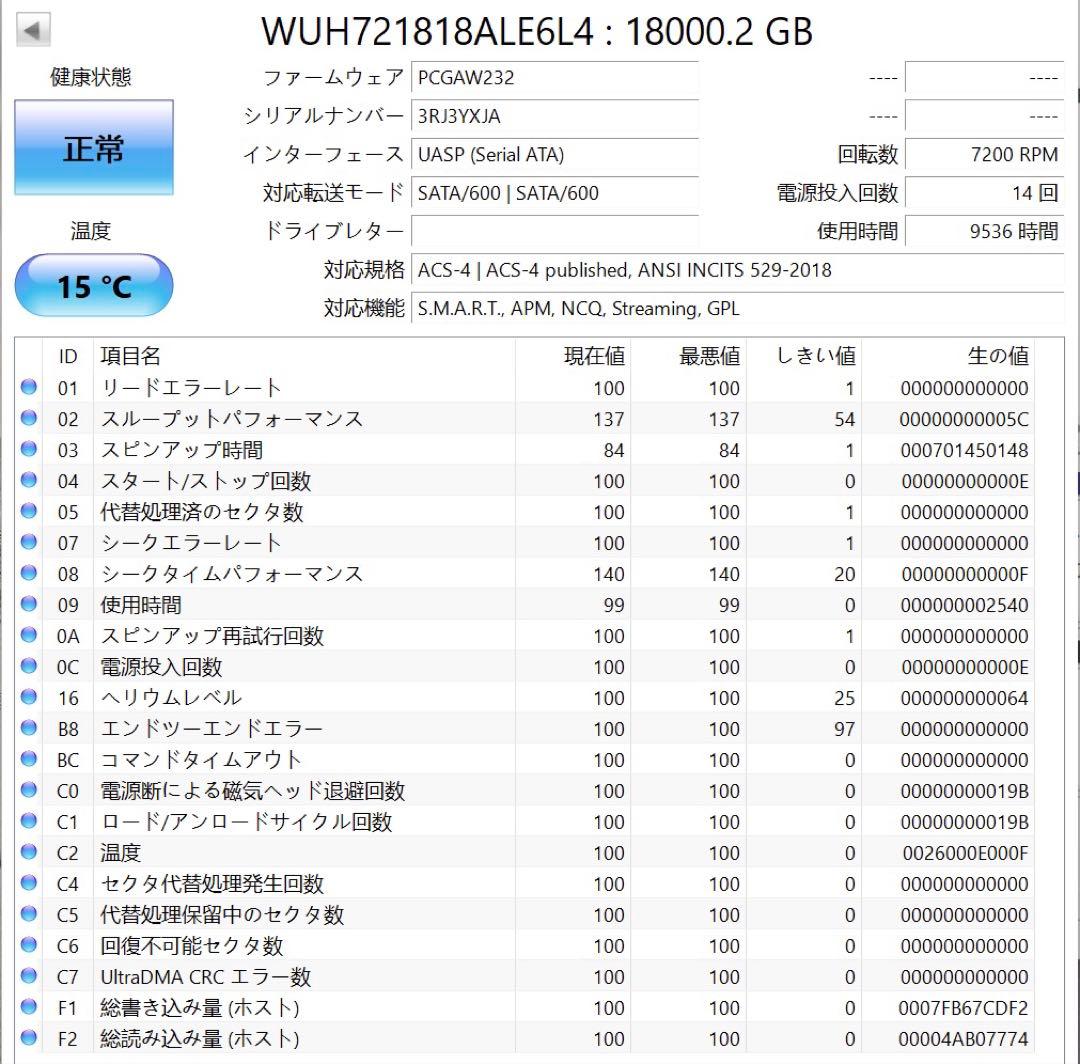Click the firmware field showing PCGAW232

(x=555, y=78)
